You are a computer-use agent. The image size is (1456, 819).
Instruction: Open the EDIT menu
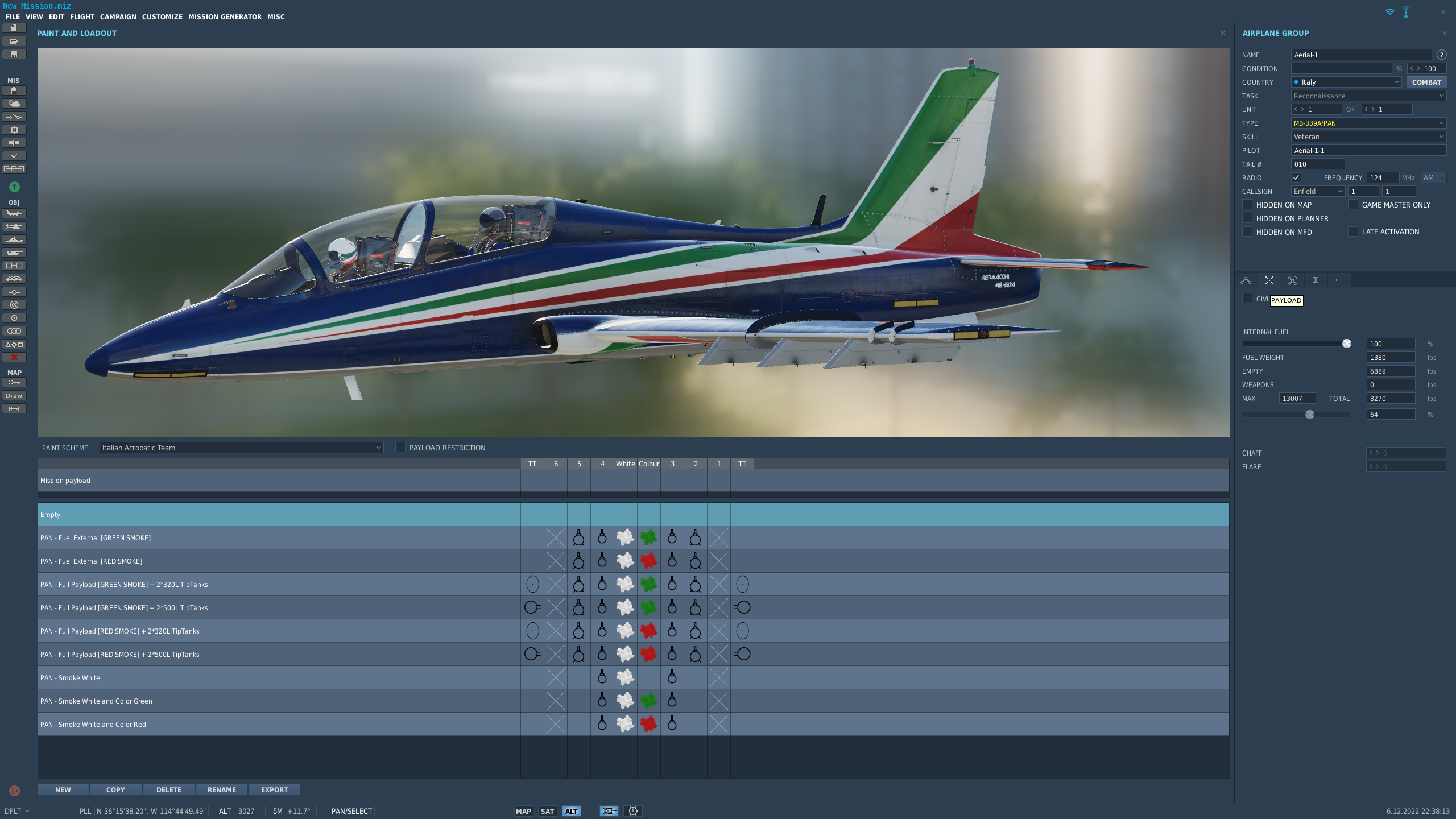(56, 16)
